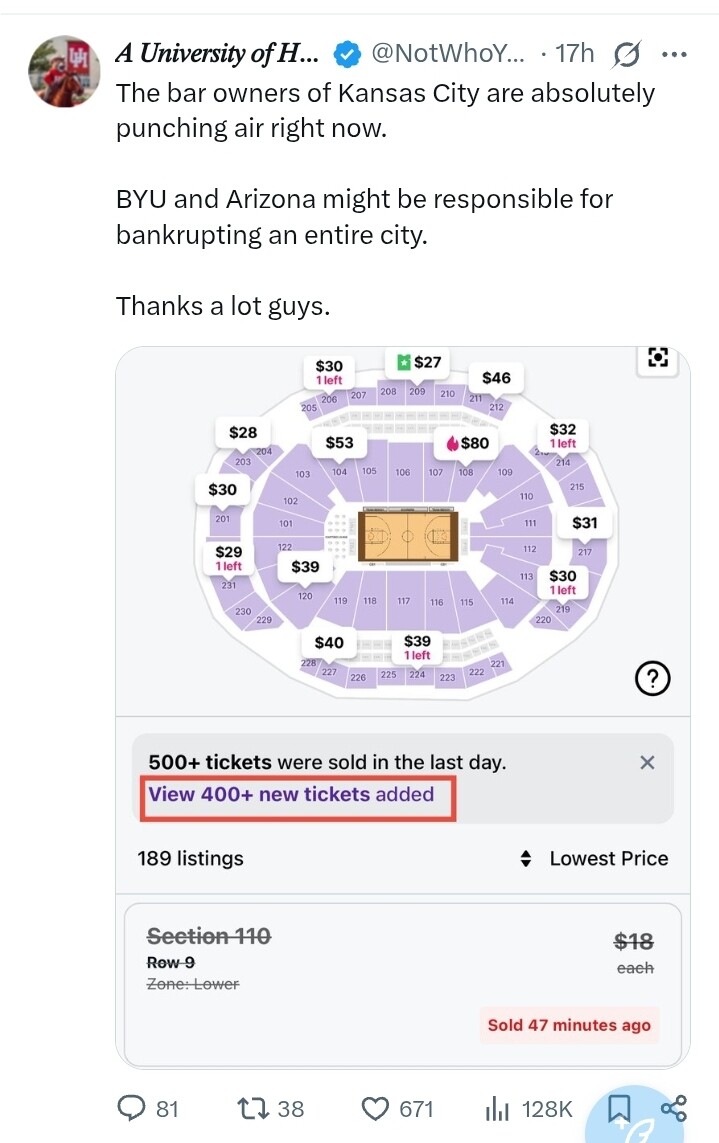Bookmark this post
Viewport: 719px width, 1143px height.
[619, 1107]
